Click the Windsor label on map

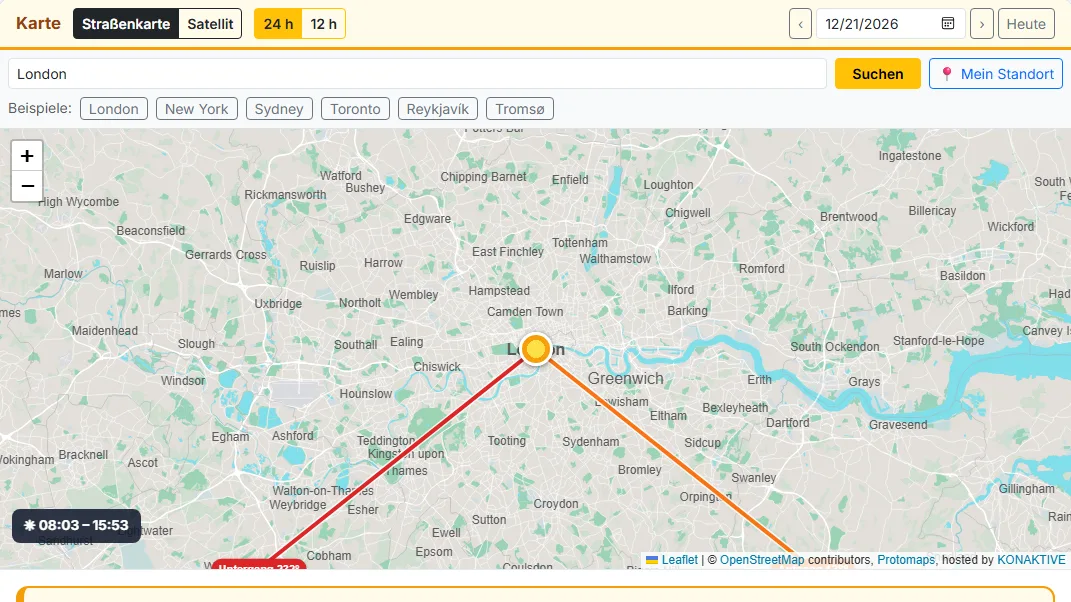click(x=182, y=381)
